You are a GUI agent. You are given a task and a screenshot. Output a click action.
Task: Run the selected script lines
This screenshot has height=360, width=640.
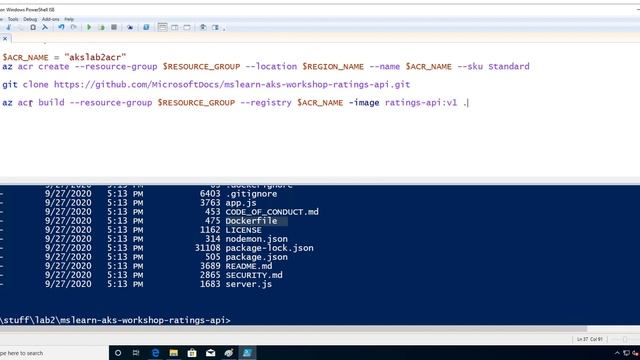click(x=101, y=27)
